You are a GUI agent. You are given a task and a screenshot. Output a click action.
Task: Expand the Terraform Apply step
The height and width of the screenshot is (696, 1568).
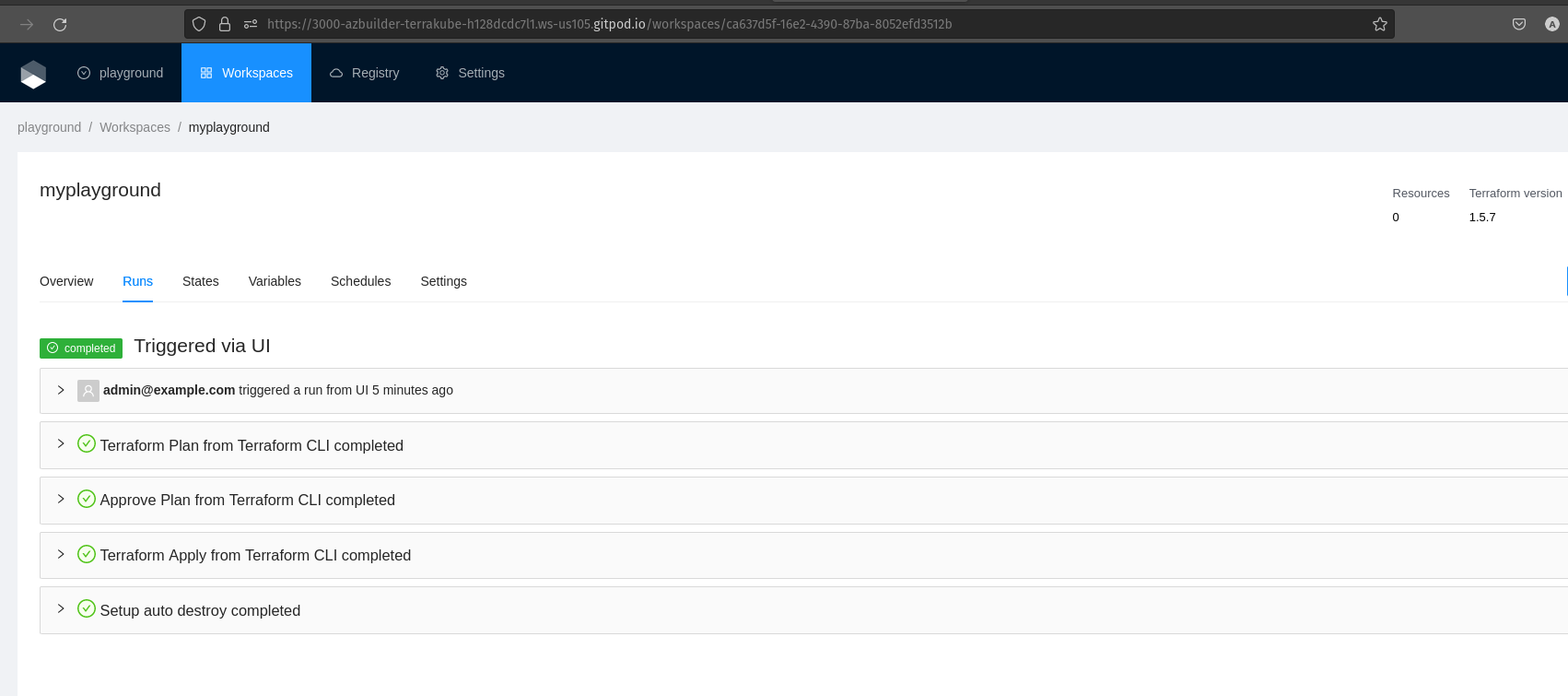tap(61, 555)
